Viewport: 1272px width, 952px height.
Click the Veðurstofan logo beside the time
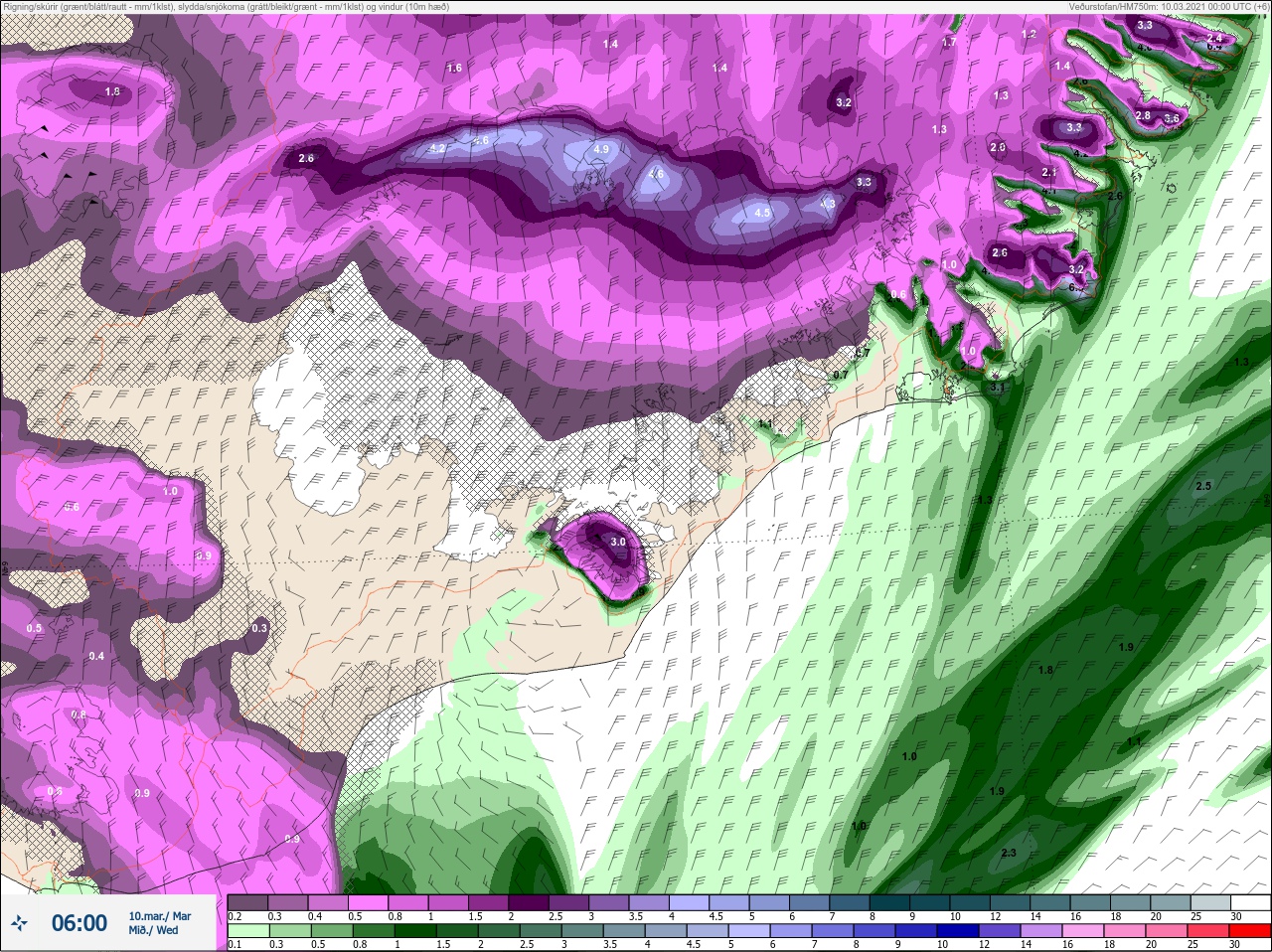point(19,923)
